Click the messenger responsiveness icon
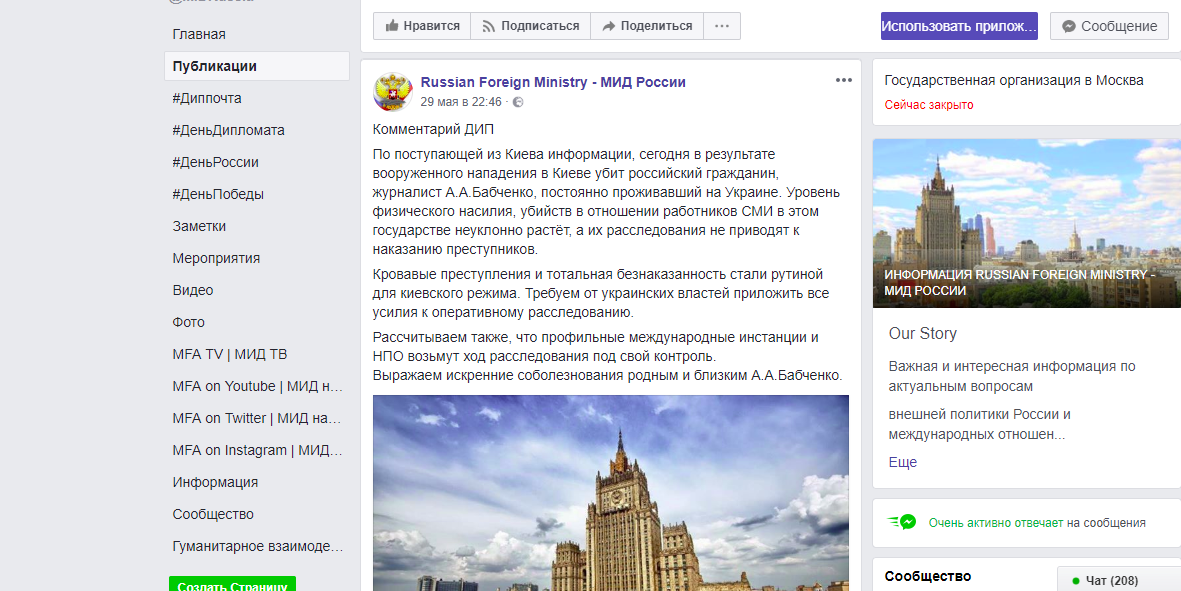The width and height of the screenshot is (1181, 591). (x=902, y=522)
